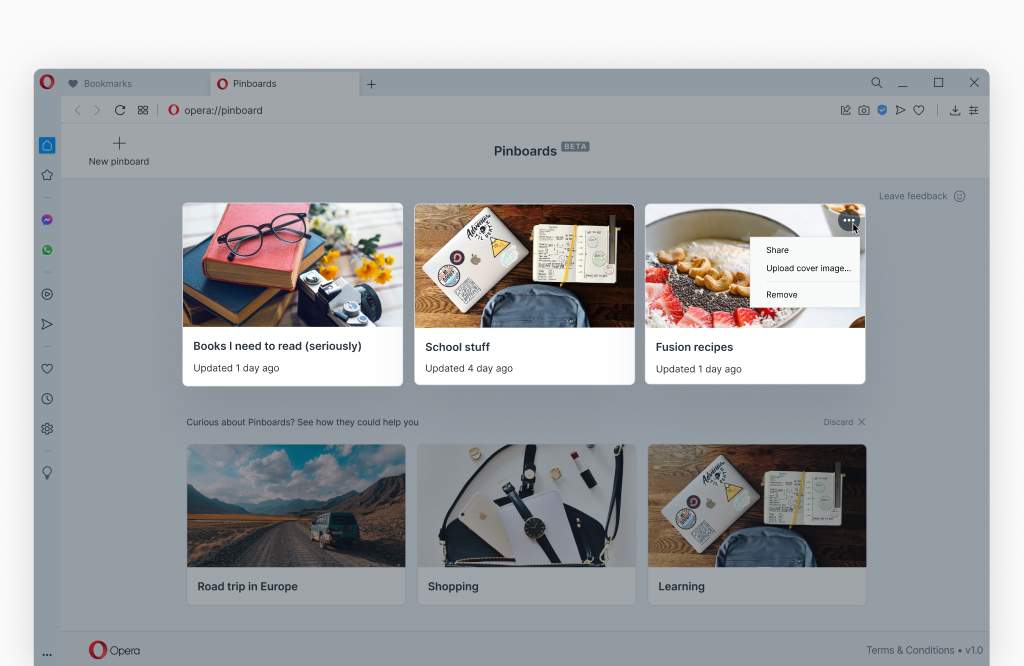This screenshot has width=1024, height=666.
Task: Open the Road trip in Europe example
Action: 296,506
